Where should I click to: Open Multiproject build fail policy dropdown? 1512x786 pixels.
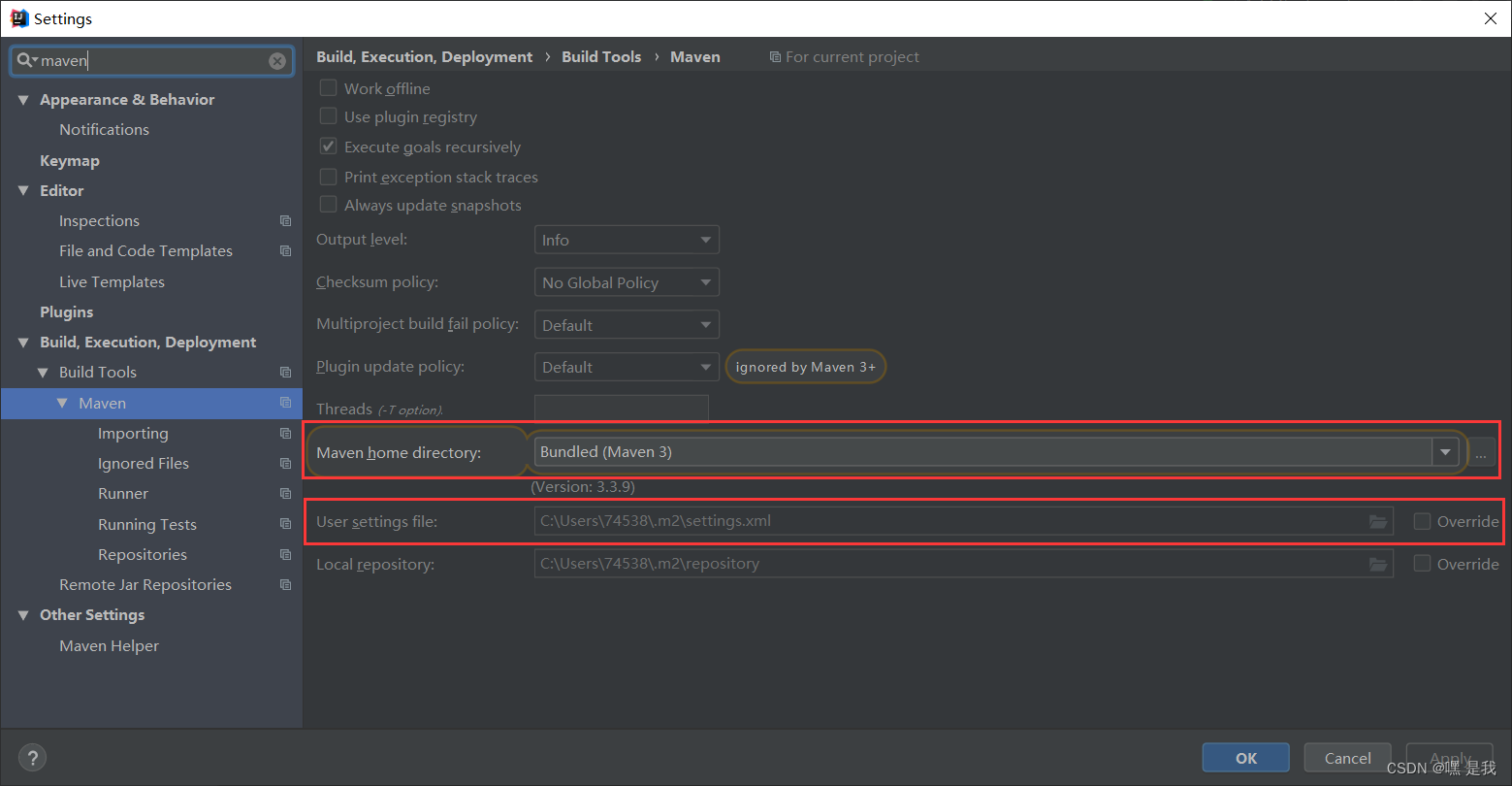(x=627, y=325)
